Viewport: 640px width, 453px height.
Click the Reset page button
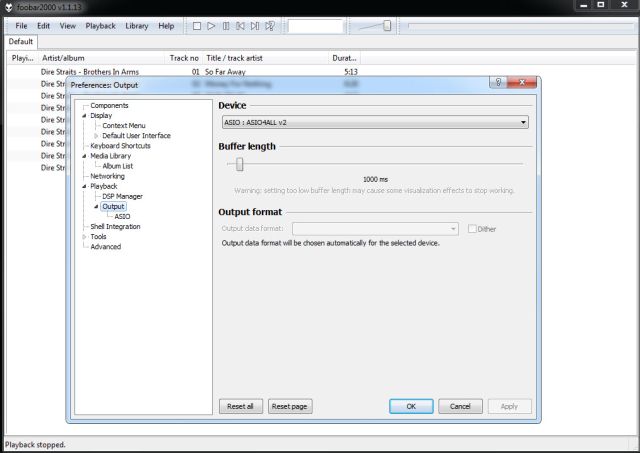pyautogui.click(x=290, y=406)
